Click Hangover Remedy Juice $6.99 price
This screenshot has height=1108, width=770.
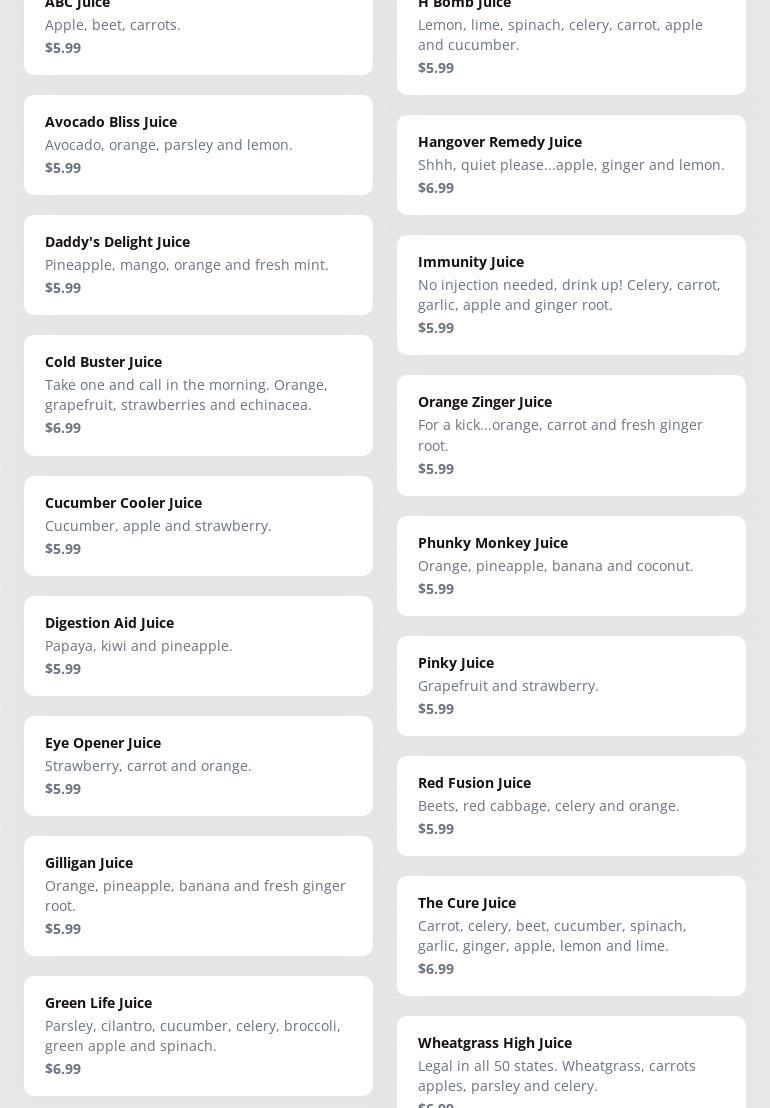point(436,188)
